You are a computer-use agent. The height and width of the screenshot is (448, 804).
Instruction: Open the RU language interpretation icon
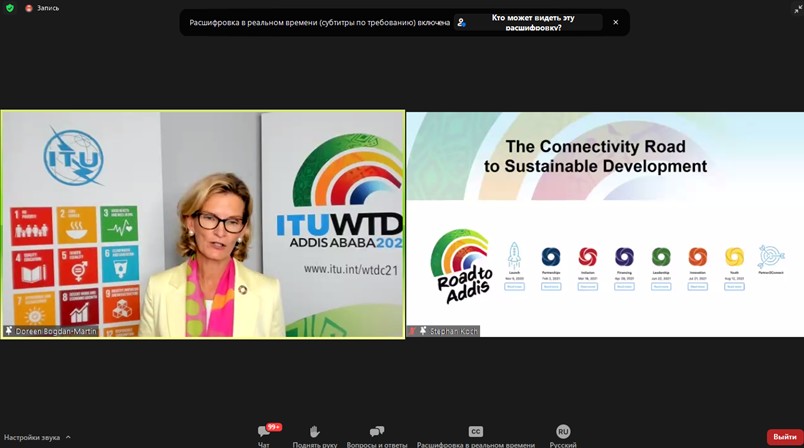563,432
